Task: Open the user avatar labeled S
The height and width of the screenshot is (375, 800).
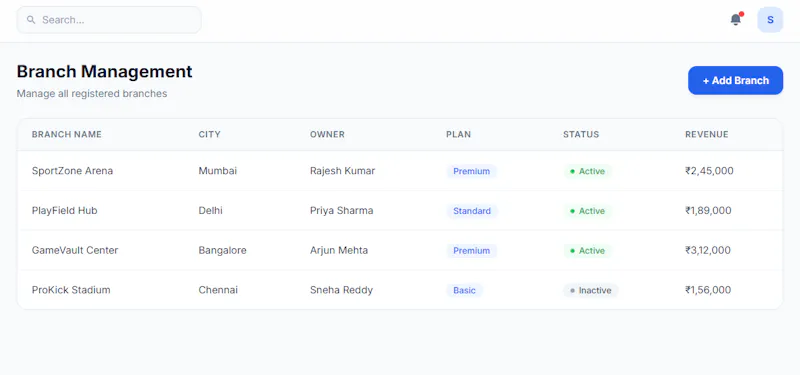Action: (770, 20)
